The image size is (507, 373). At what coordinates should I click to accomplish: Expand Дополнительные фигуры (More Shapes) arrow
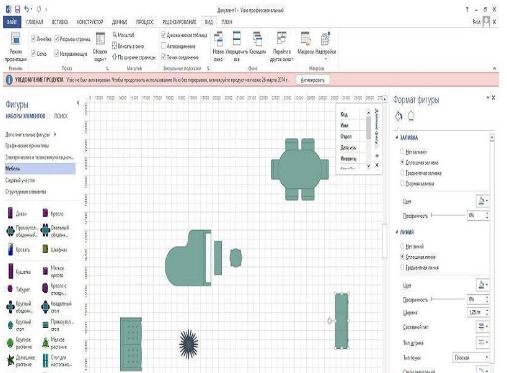click(55, 135)
